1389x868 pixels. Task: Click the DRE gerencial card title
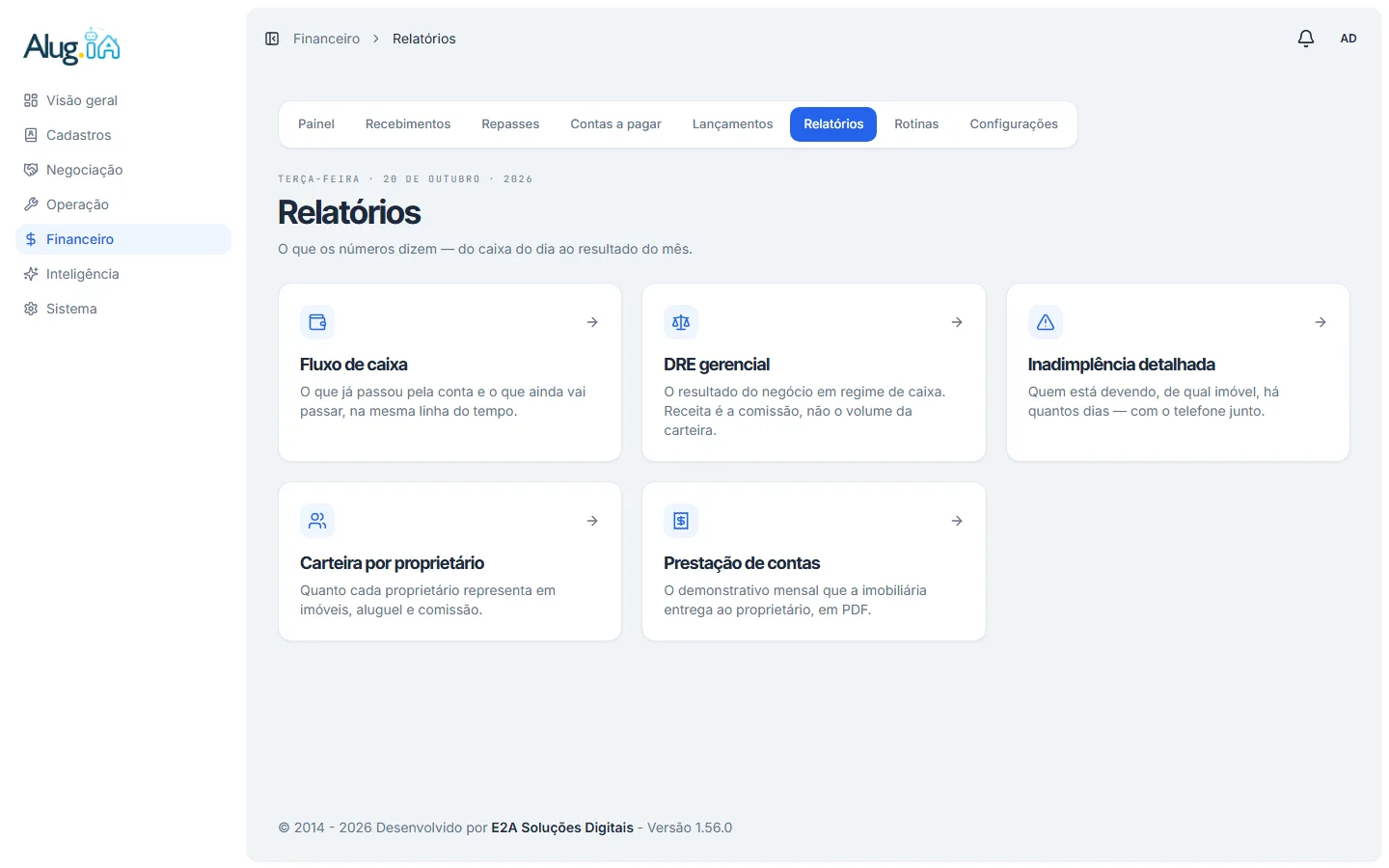tap(717, 365)
